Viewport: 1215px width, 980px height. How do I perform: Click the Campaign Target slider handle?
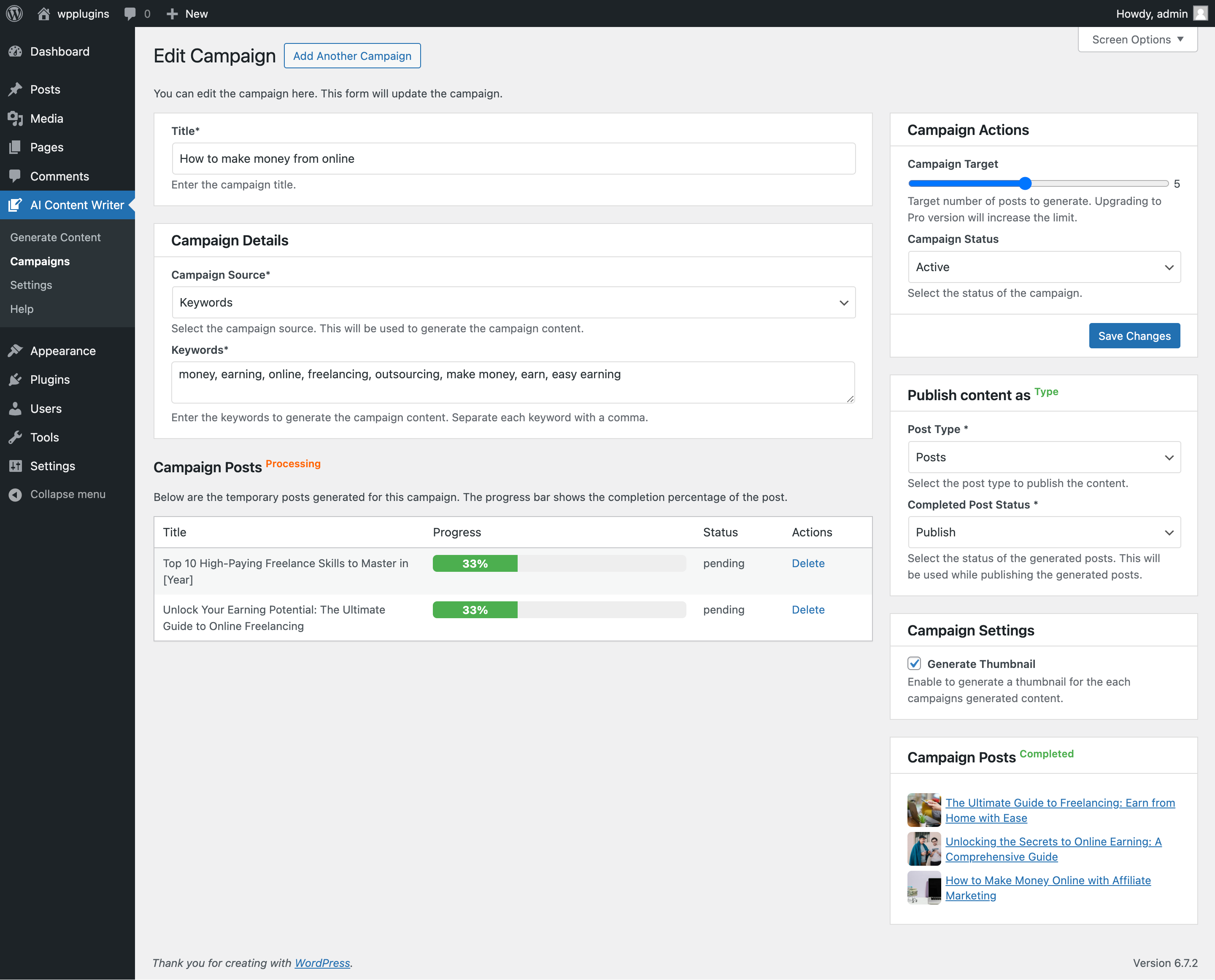point(1025,183)
